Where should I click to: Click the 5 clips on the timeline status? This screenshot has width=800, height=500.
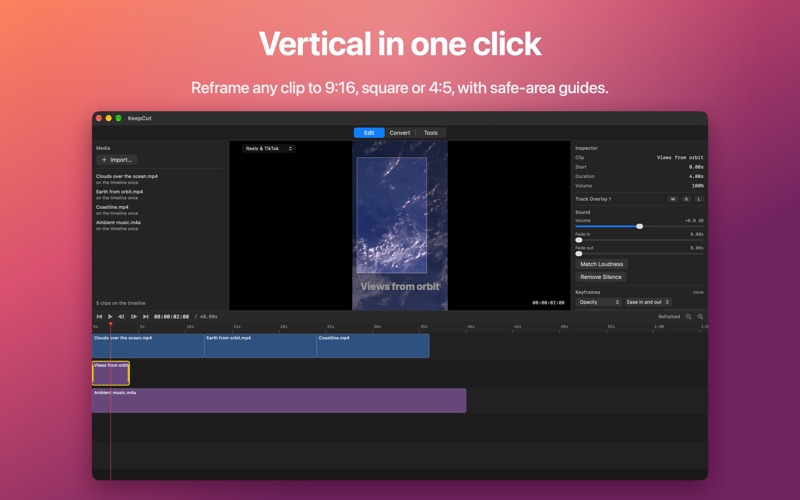(121, 303)
